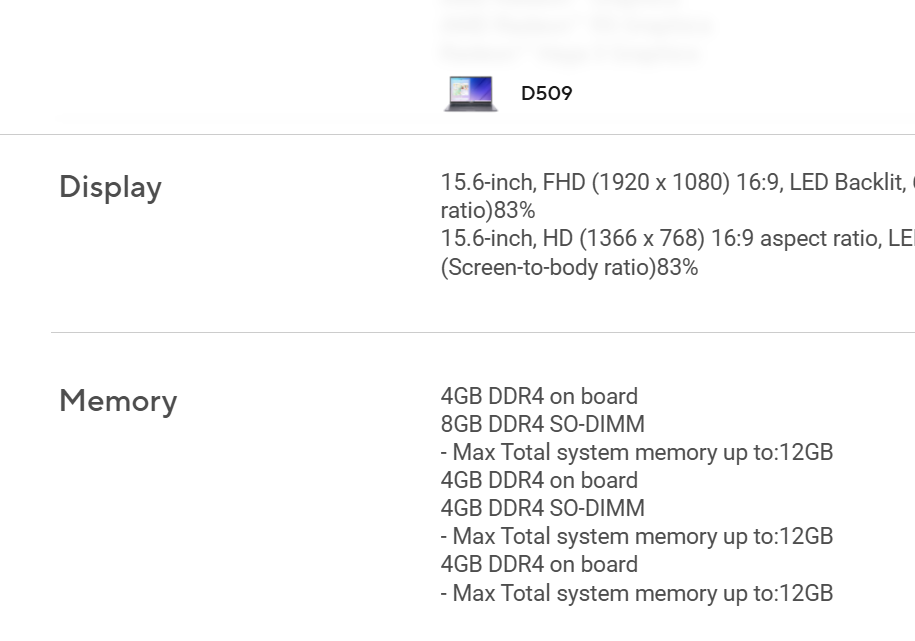The width and height of the screenshot is (915, 641).
Task: Click the "12GB" value in the last memory line
Action: point(806,593)
